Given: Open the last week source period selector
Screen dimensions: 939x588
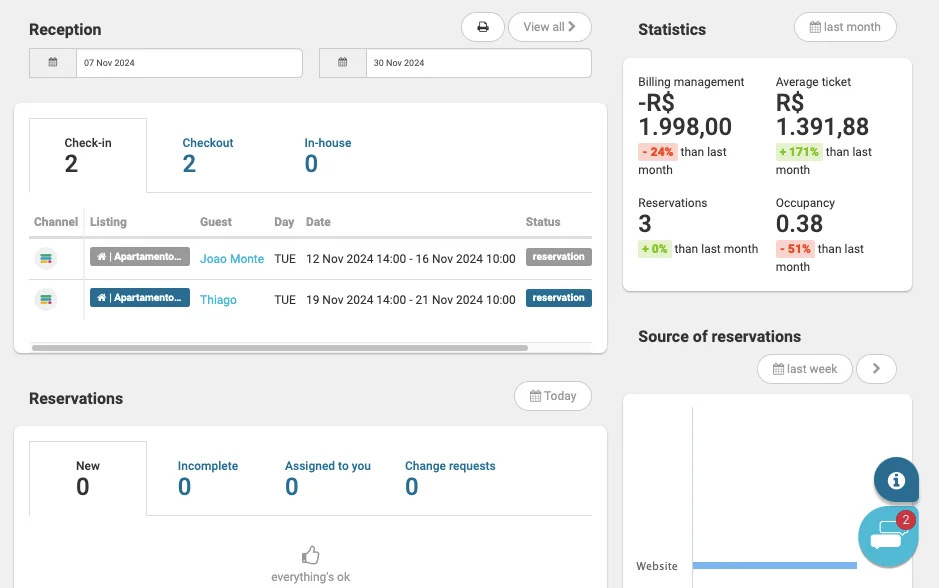Looking at the screenshot, I should tap(805, 369).
